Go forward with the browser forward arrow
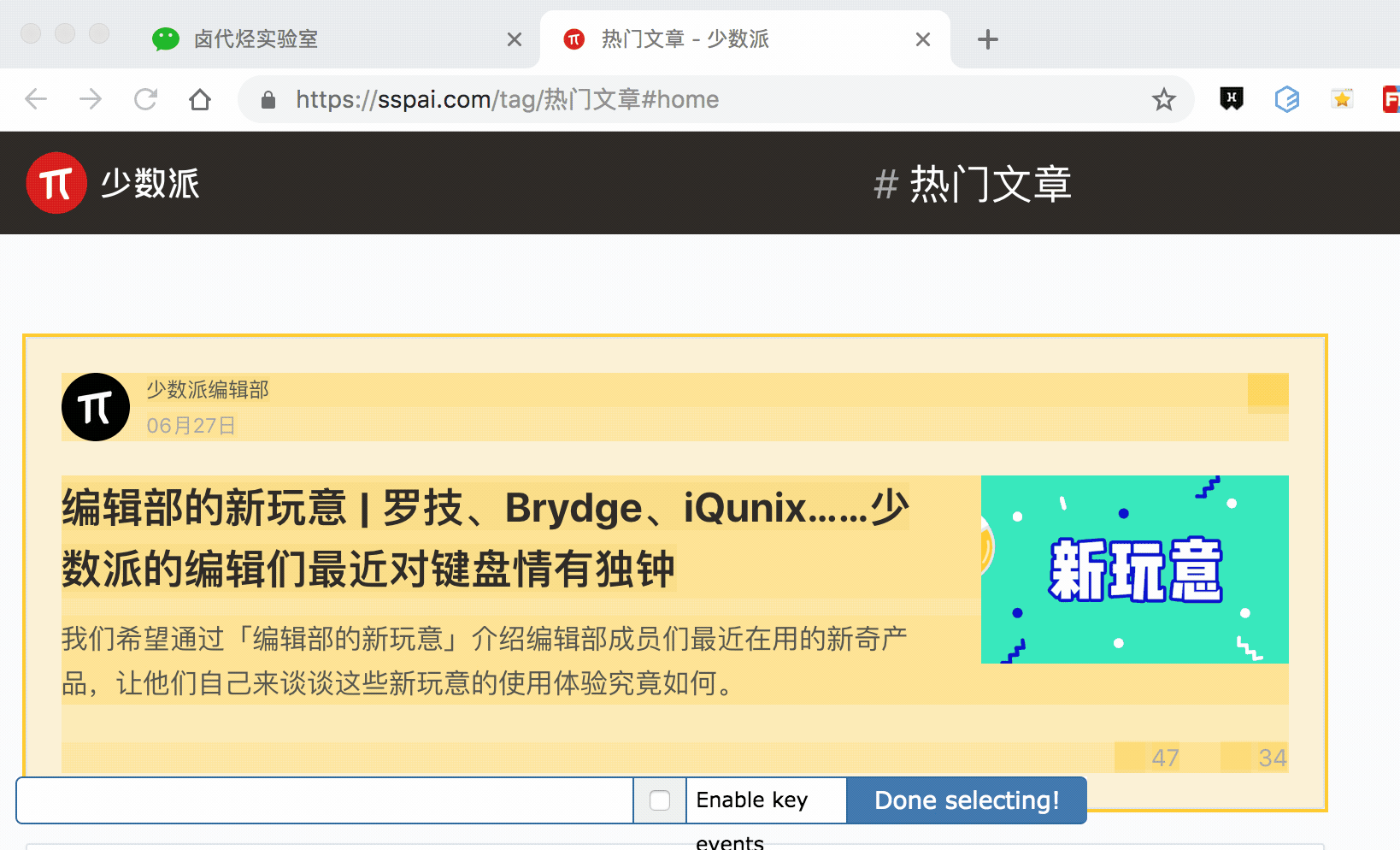This screenshot has height=850, width=1400. point(91,99)
